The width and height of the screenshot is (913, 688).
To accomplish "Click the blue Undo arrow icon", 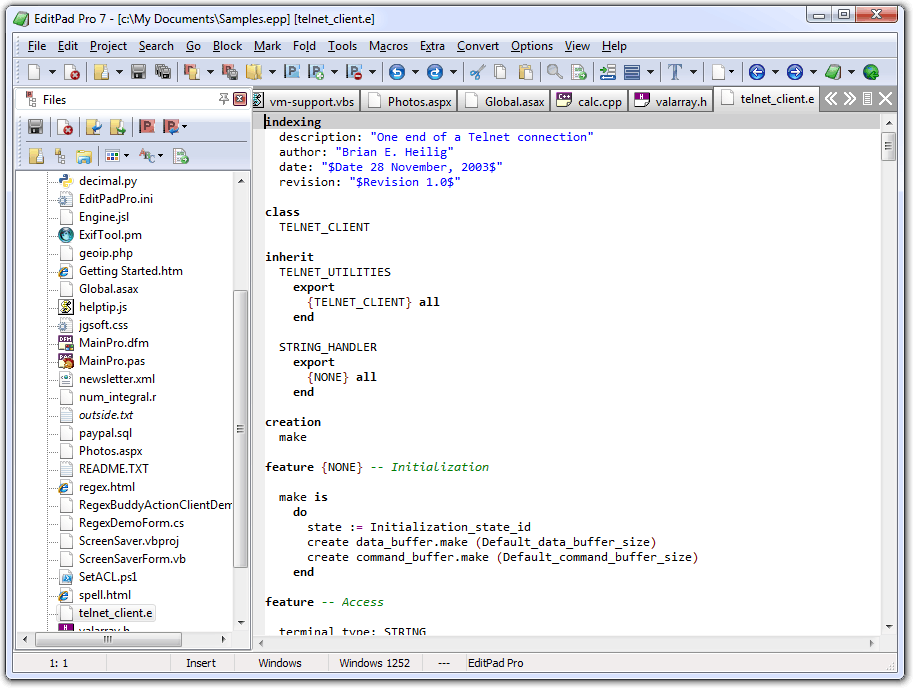I will 397,72.
